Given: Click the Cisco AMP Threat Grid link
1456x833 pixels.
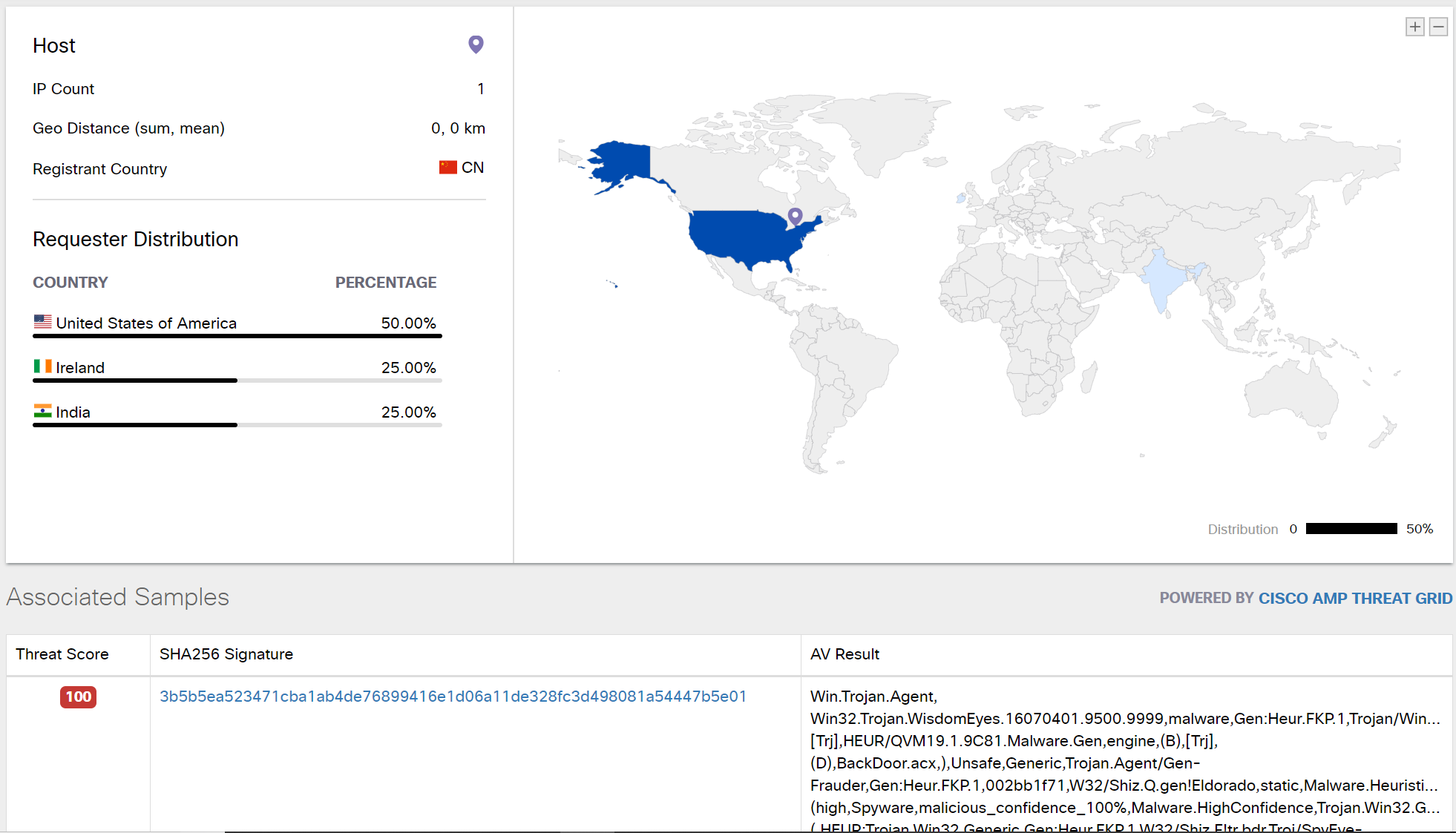Looking at the screenshot, I should [x=1354, y=598].
